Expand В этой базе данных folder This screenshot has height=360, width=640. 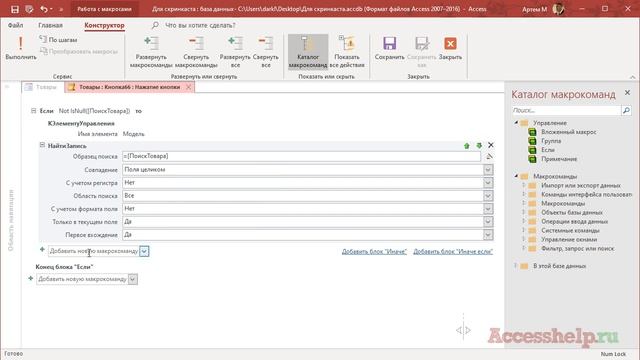pos(516,266)
